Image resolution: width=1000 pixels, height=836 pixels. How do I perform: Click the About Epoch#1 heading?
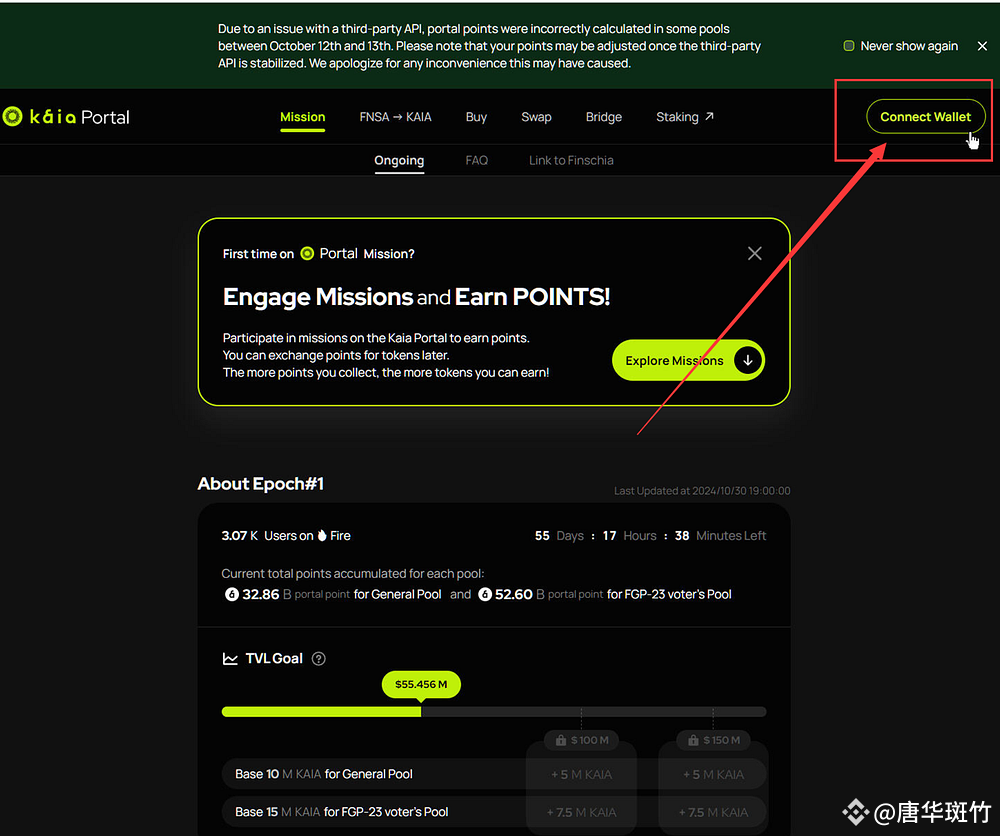(261, 484)
